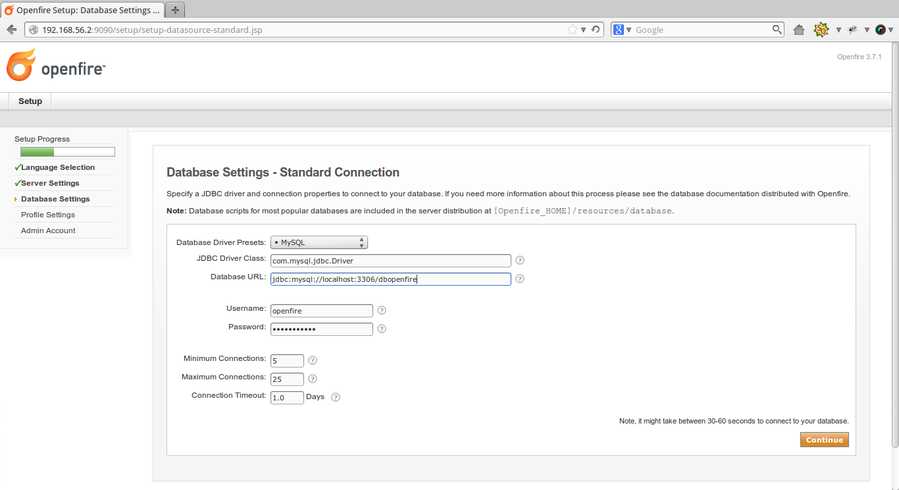Click the magnifier search icon in search box

(x=776, y=29)
